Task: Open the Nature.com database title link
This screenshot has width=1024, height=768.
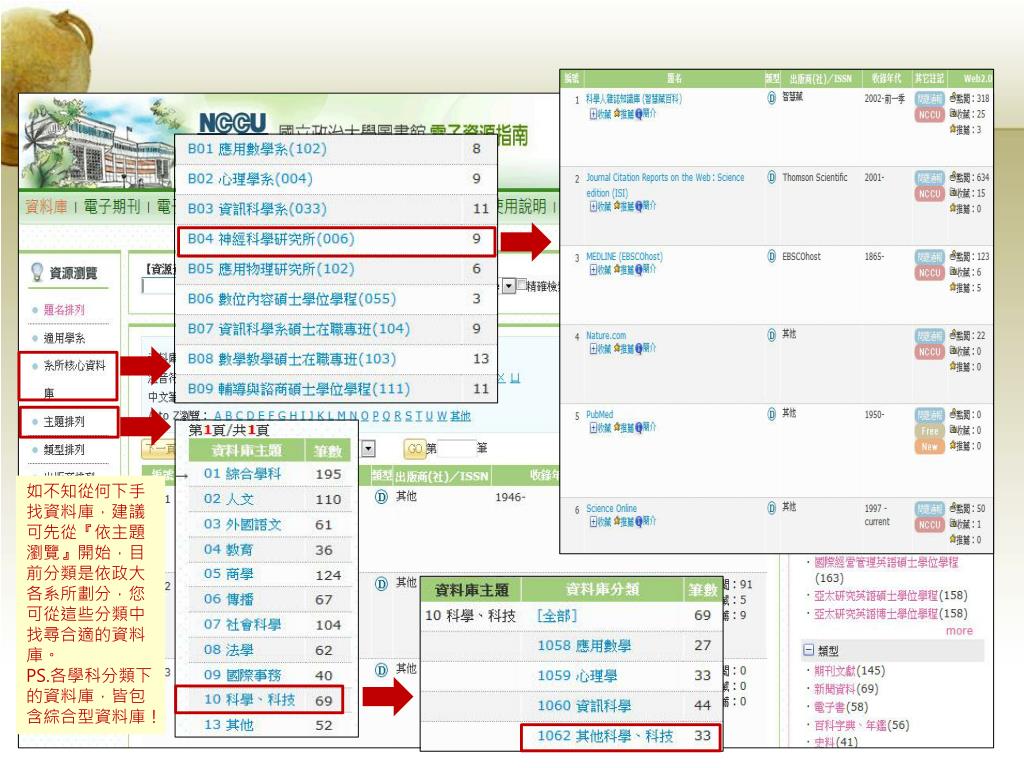Action: 605,336
